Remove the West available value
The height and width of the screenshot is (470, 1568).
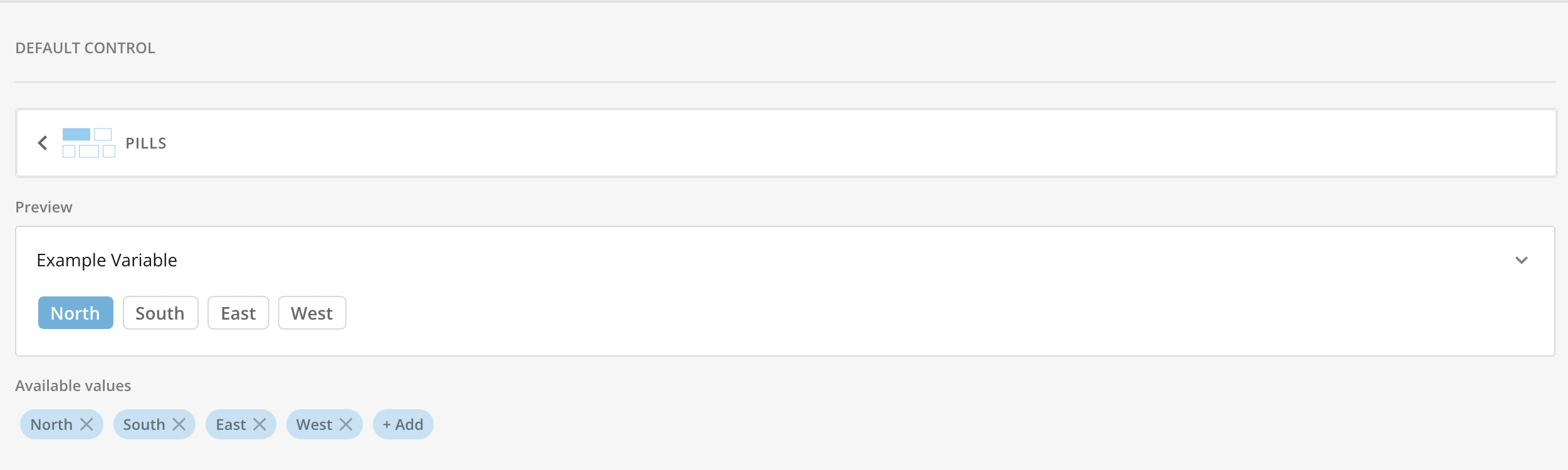(346, 425)
